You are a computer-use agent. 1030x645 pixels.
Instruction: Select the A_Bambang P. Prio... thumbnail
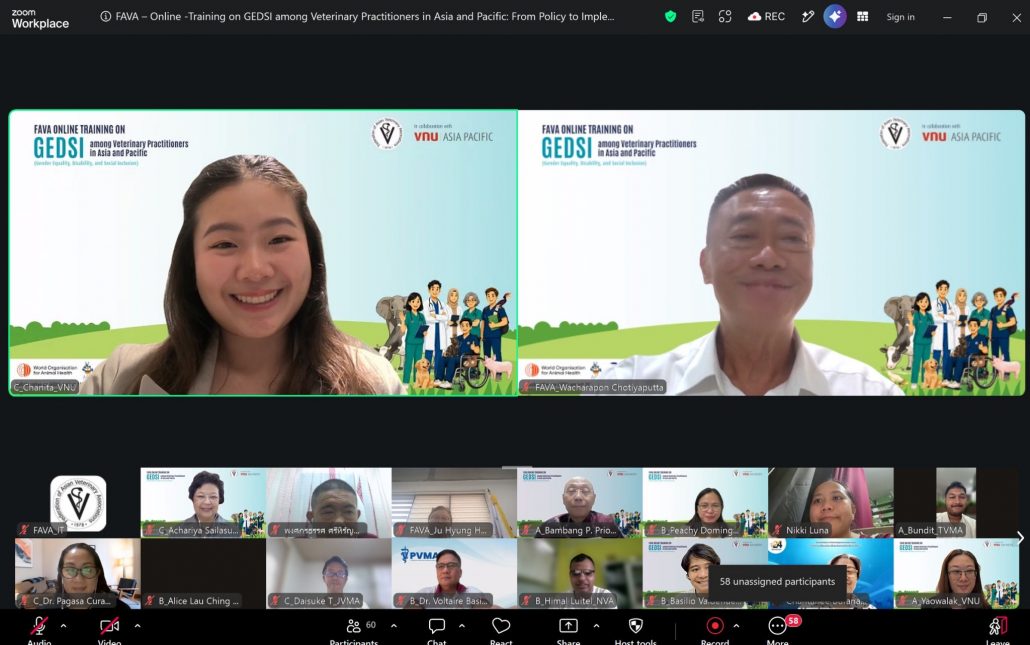(580, 503)
